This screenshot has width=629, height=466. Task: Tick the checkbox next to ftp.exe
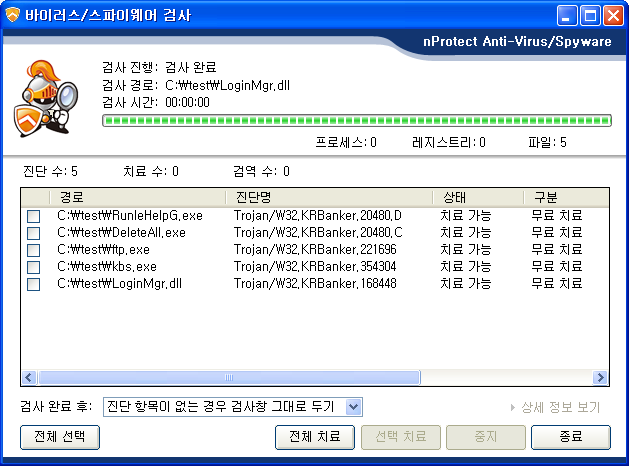pos(34,250)
